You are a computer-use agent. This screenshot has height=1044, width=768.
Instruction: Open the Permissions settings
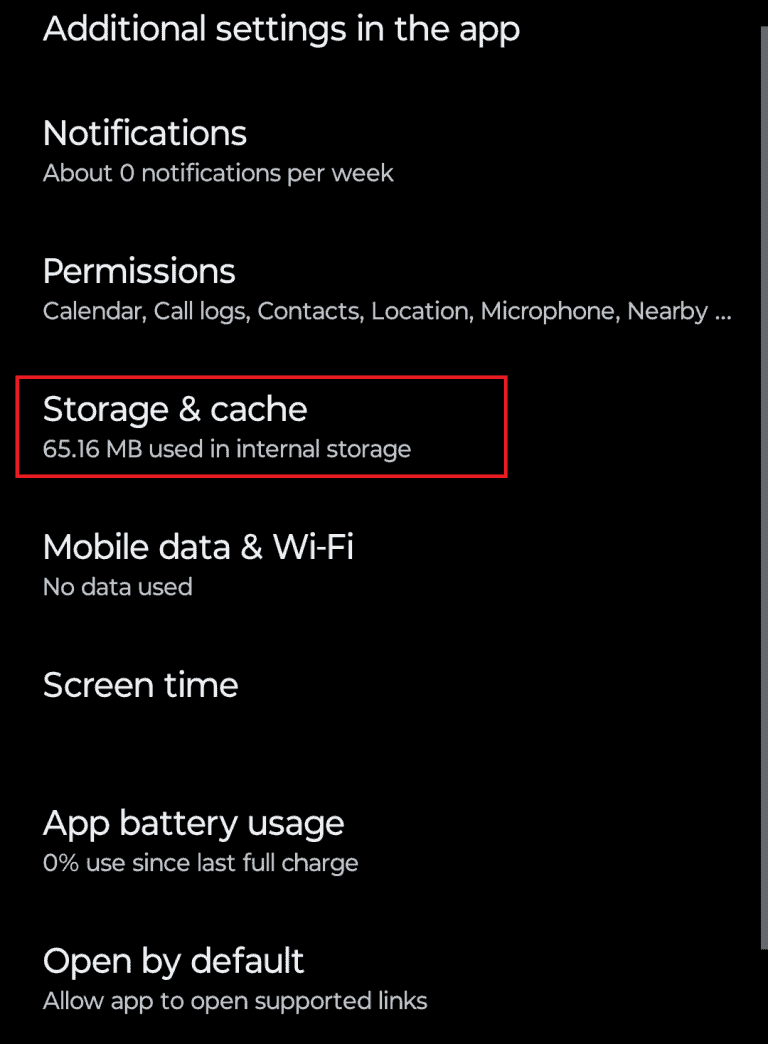[x=139, y=271]
